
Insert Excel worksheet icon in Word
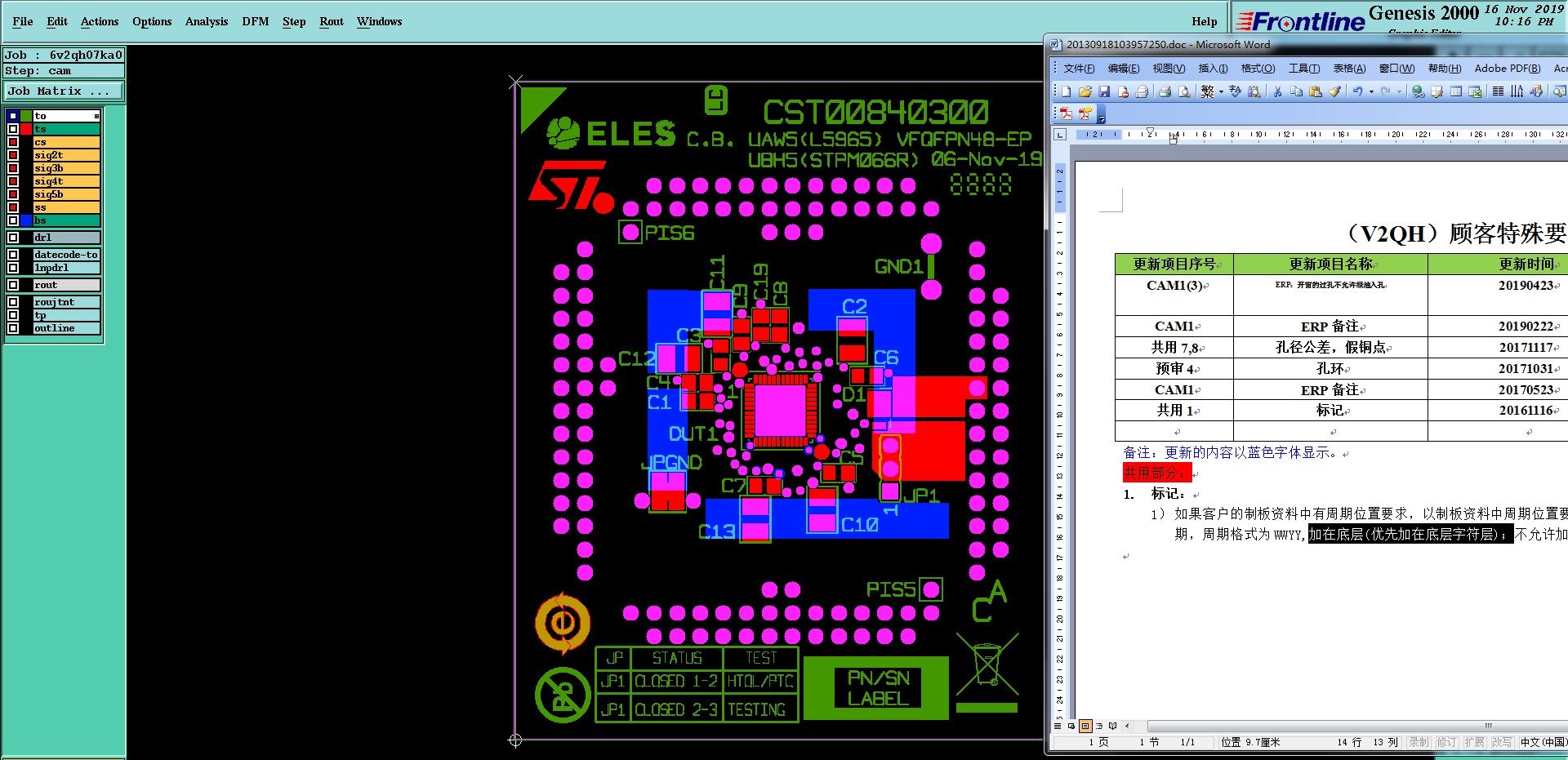coord(1475,91)
